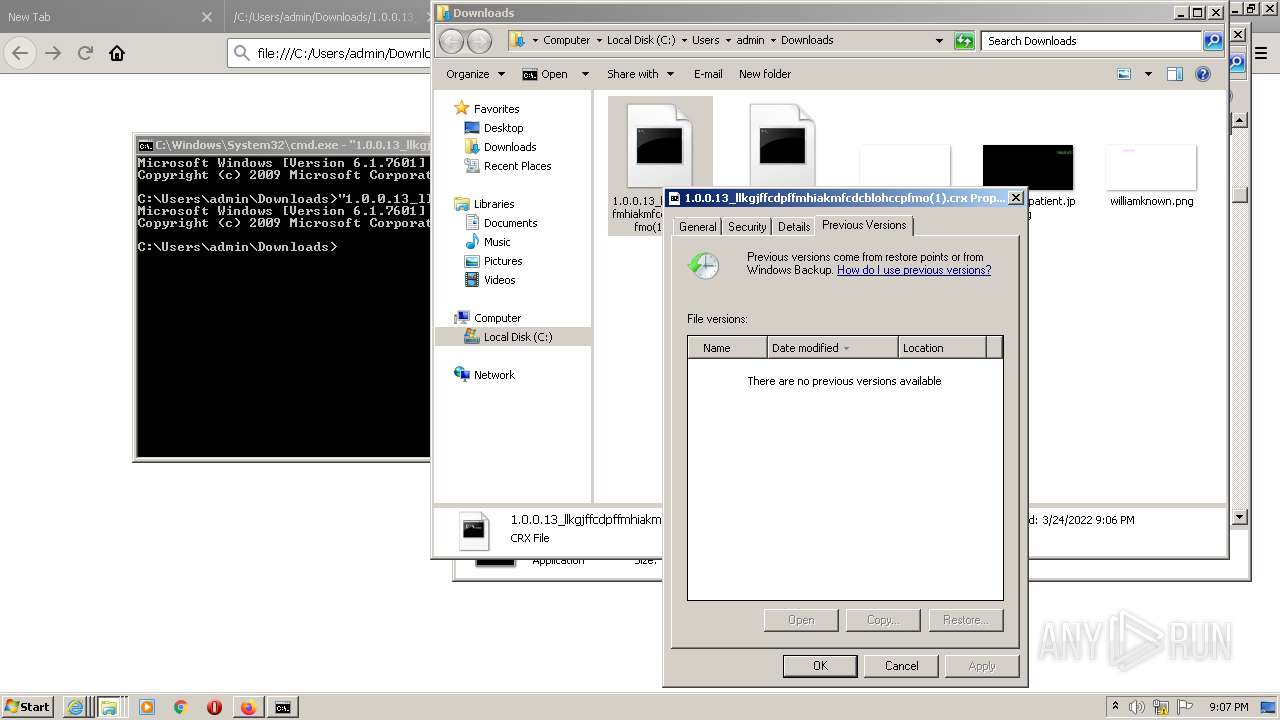Switch to the General tab

pyautogui.click(x=697, y=227)
